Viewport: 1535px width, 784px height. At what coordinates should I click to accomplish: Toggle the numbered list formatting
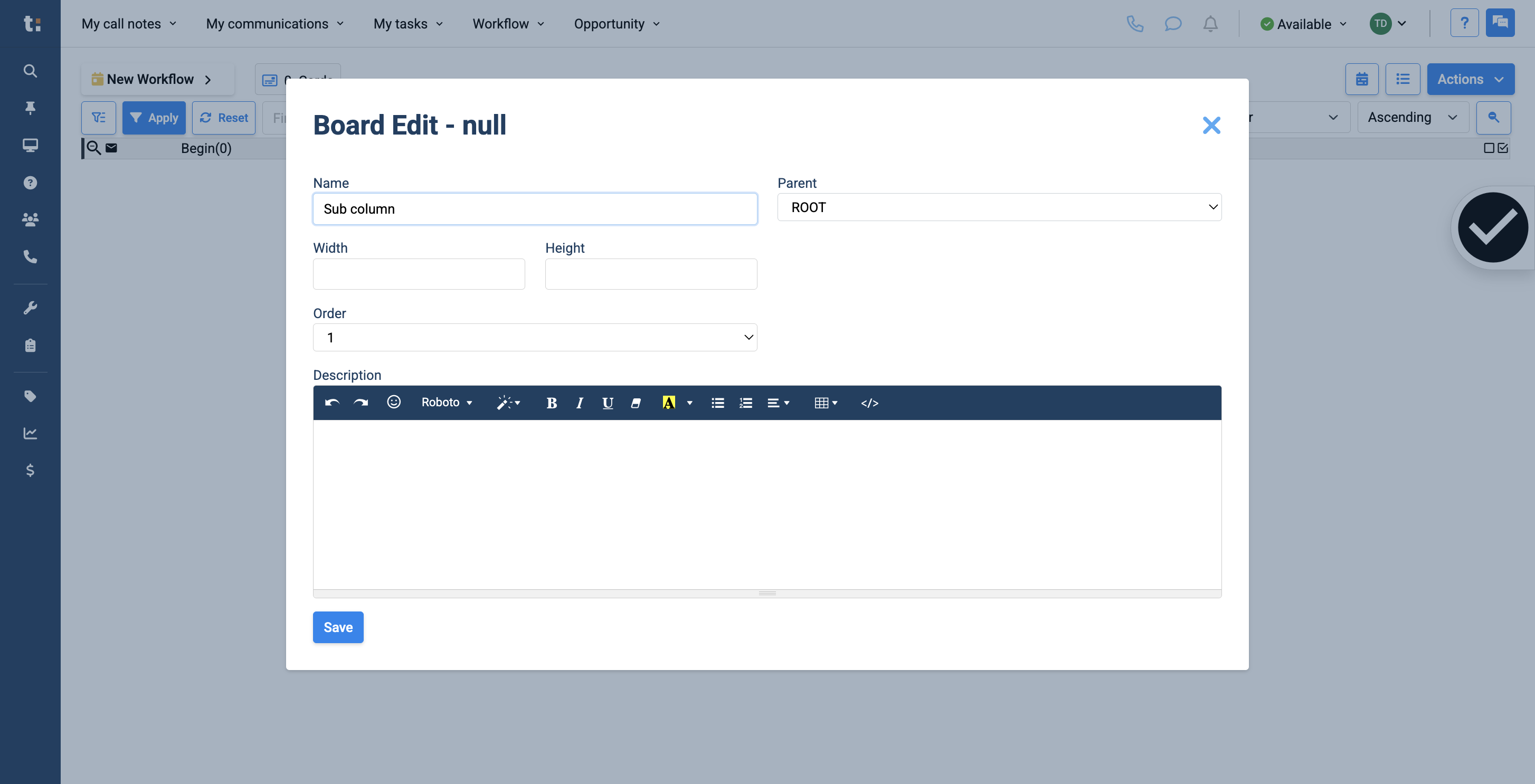[745, 403]
